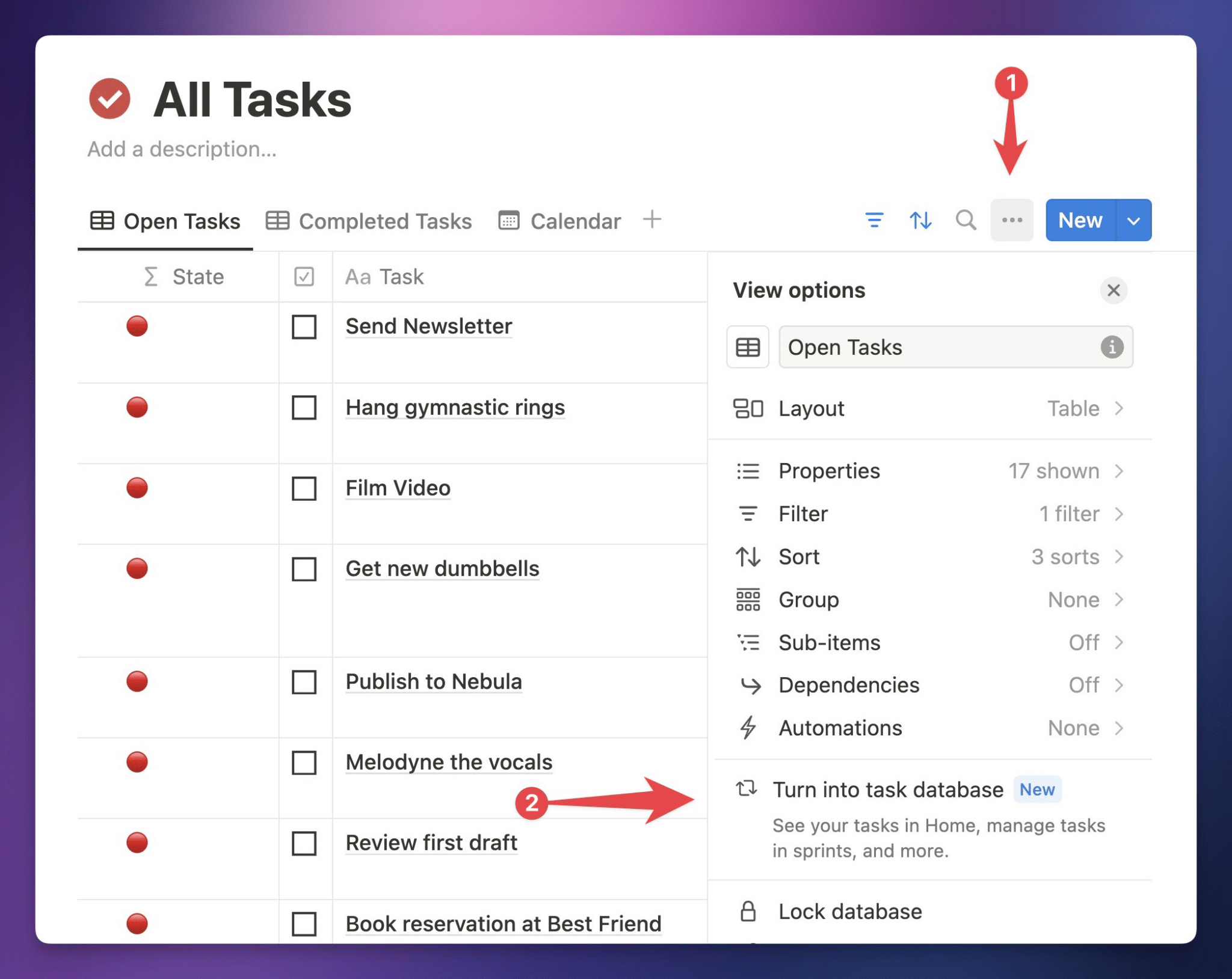Click the table layout icon beside Open Tasks
The width and height of the screenshot is (1232, 979).
747,347
